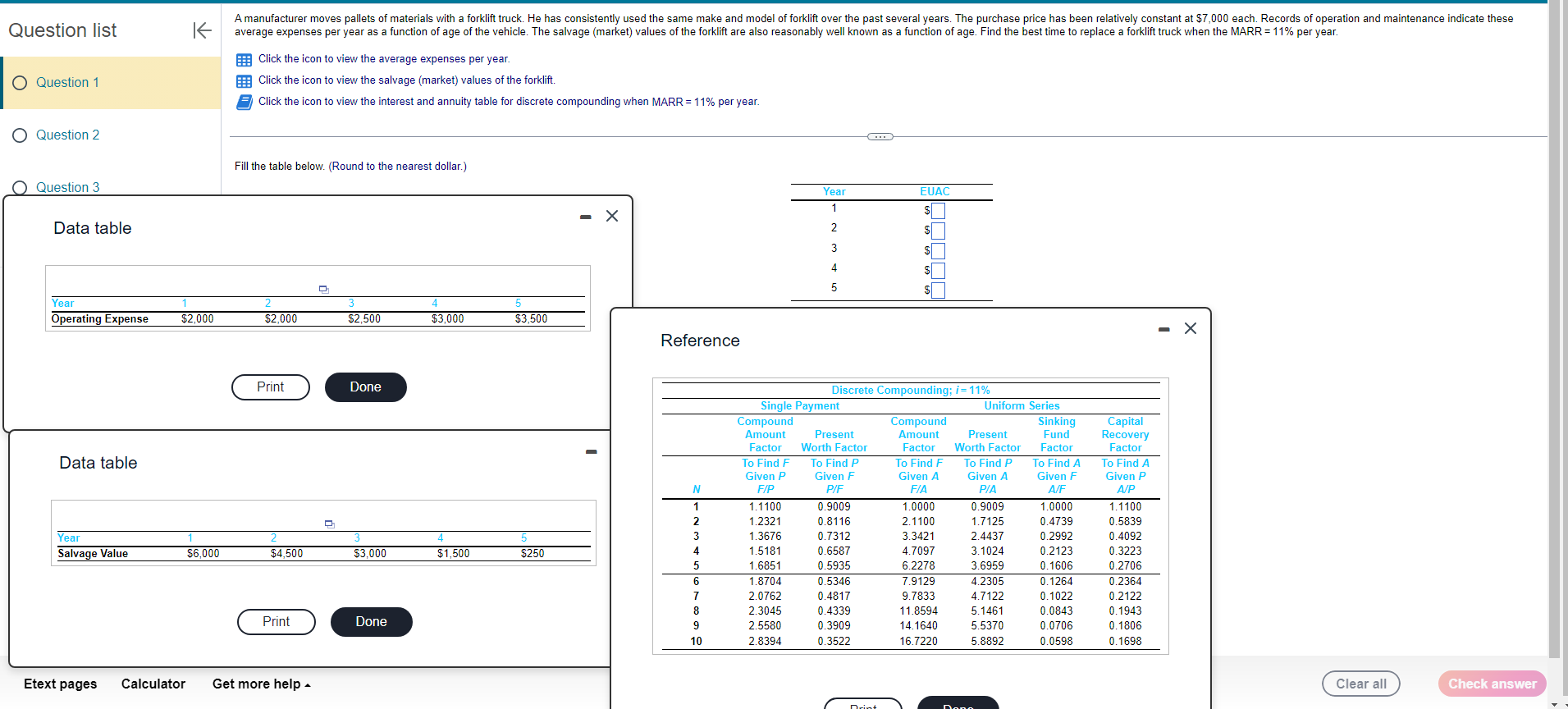Close the Reference dialog

pyautogui.click(x=1191, y=328)
